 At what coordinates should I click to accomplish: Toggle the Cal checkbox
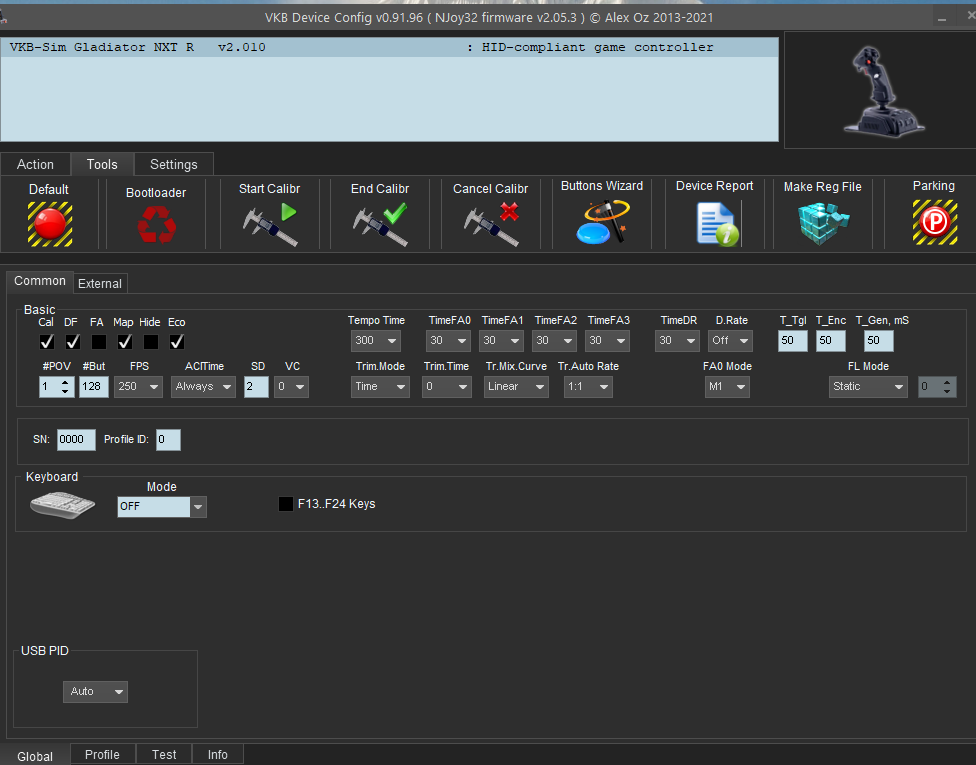[x=47, y=342]
